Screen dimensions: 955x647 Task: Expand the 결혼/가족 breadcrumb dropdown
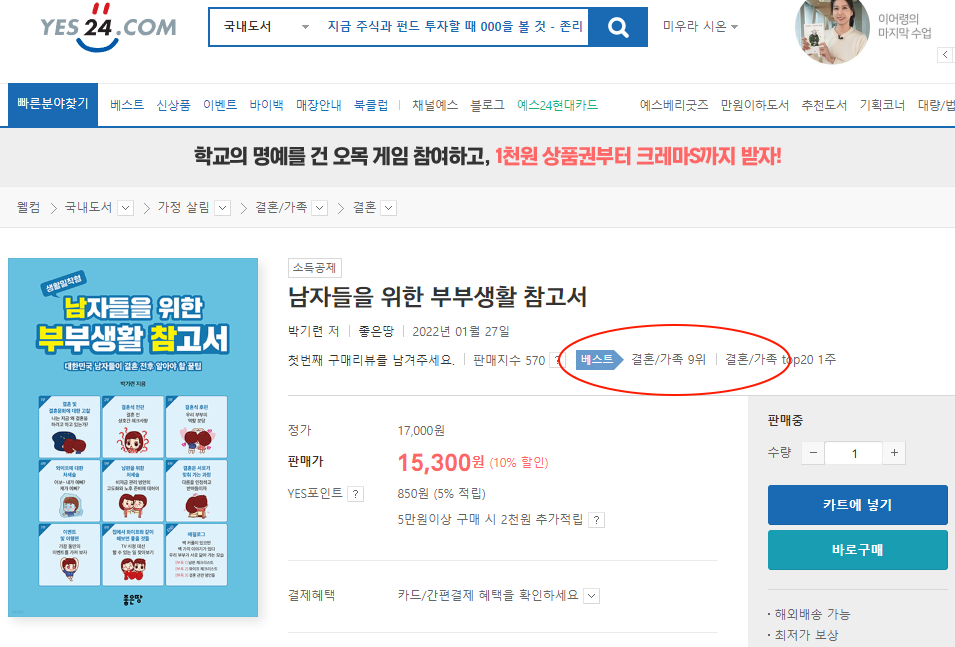pyautogui.click(x=320, y=208)
